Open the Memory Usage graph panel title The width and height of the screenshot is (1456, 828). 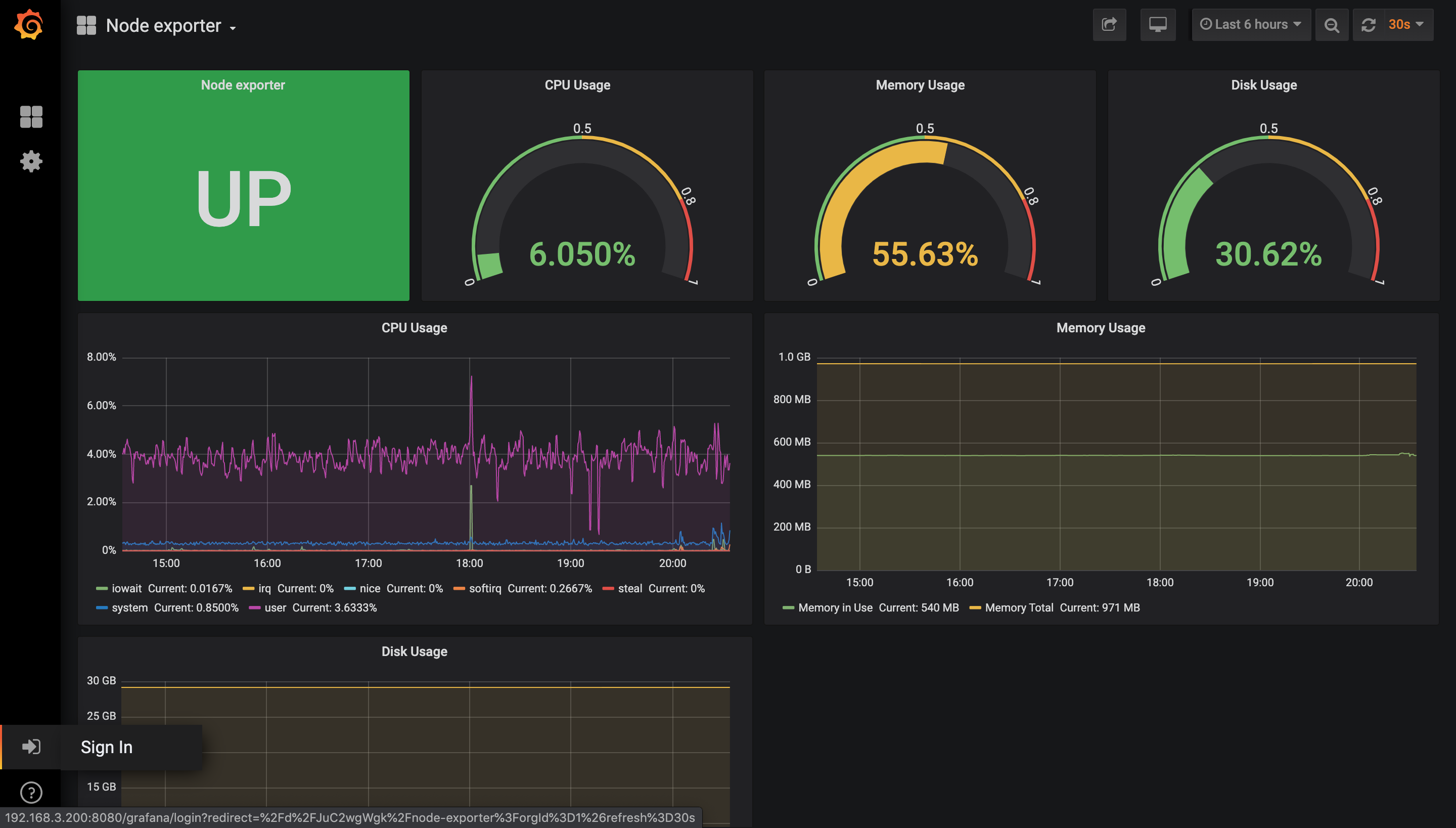[1101, 328]
